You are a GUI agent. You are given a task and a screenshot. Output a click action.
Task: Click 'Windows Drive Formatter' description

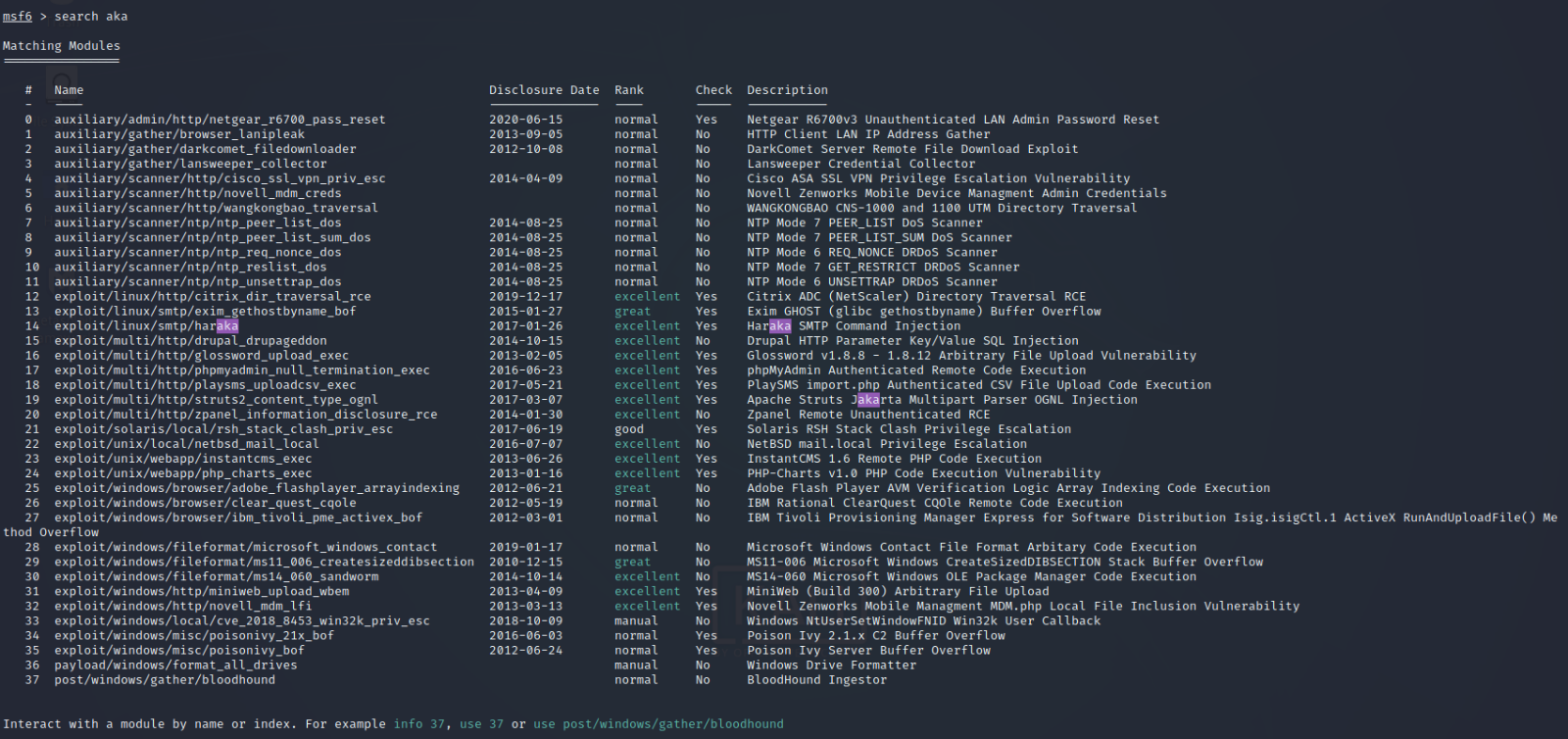pyautogui.click(x=831, y=665)
